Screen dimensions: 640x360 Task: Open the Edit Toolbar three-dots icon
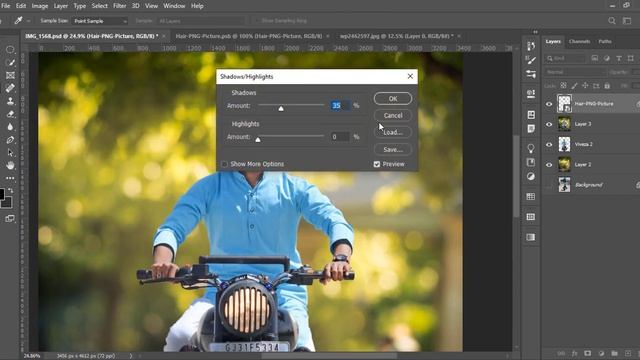coord(10,178)
